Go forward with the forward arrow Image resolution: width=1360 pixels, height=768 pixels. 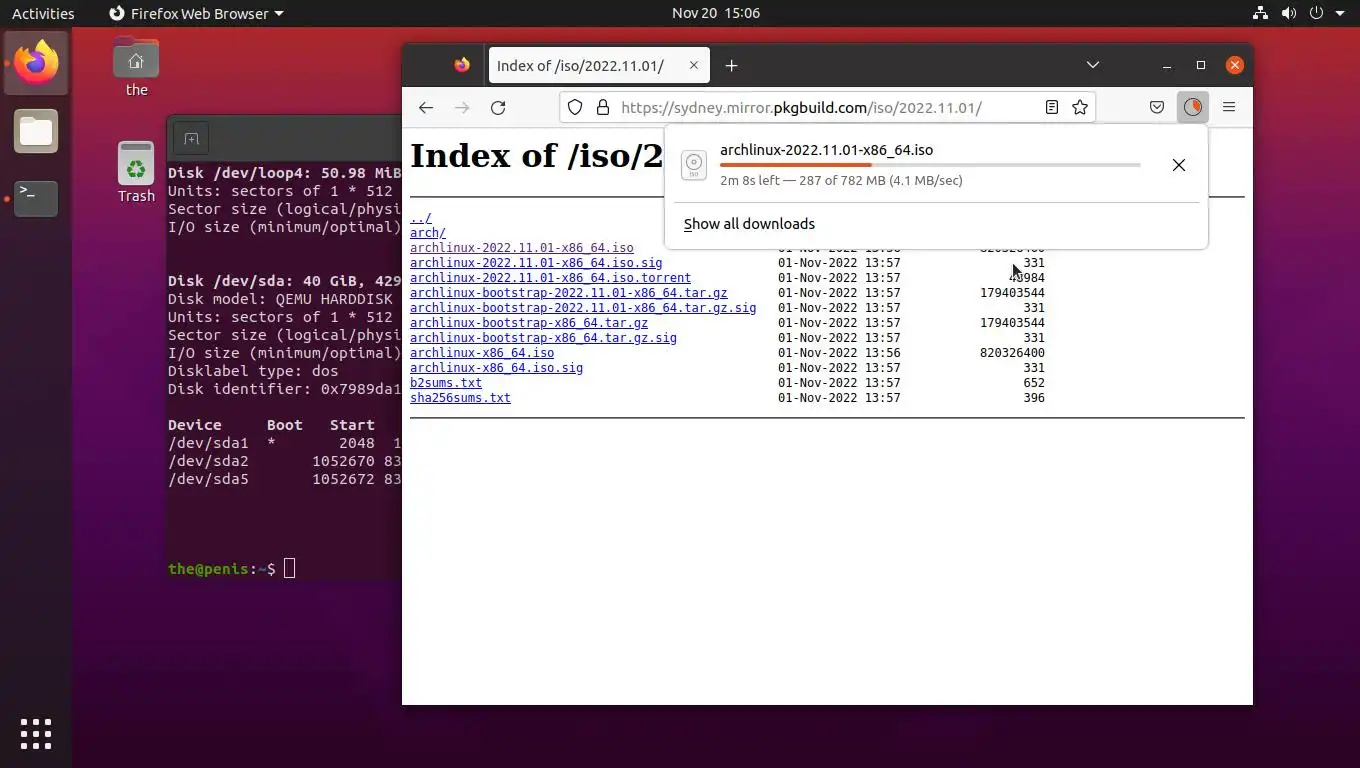(462, 107)
